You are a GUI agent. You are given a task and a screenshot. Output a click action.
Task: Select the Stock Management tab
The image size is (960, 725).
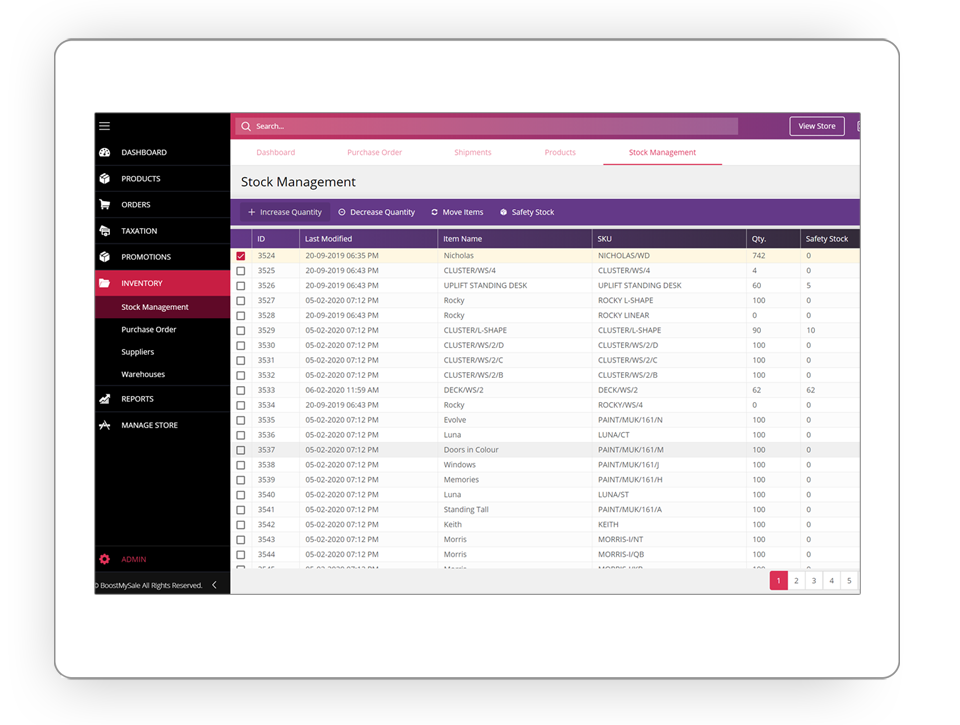[662, 152]
